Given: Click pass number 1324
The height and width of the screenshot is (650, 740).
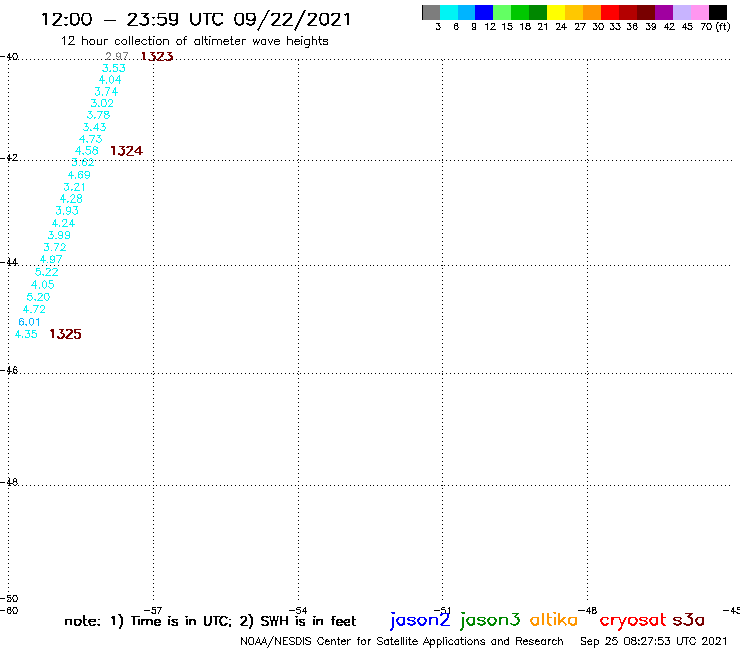Looking at the screenshot, I should point(126,151).
